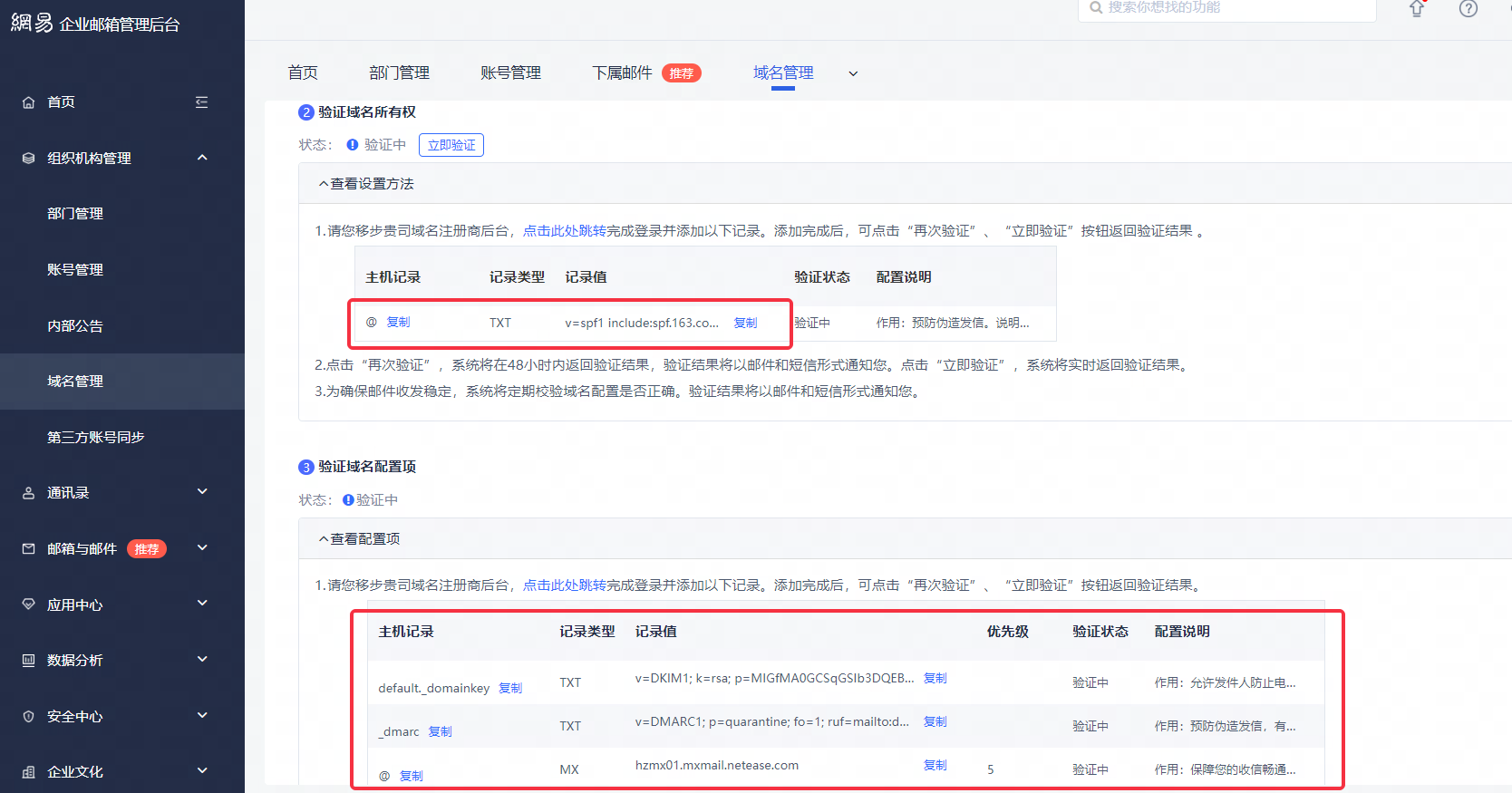
Task: Open the 下属邮件 top tab
Action: click(x=622, y=73)
